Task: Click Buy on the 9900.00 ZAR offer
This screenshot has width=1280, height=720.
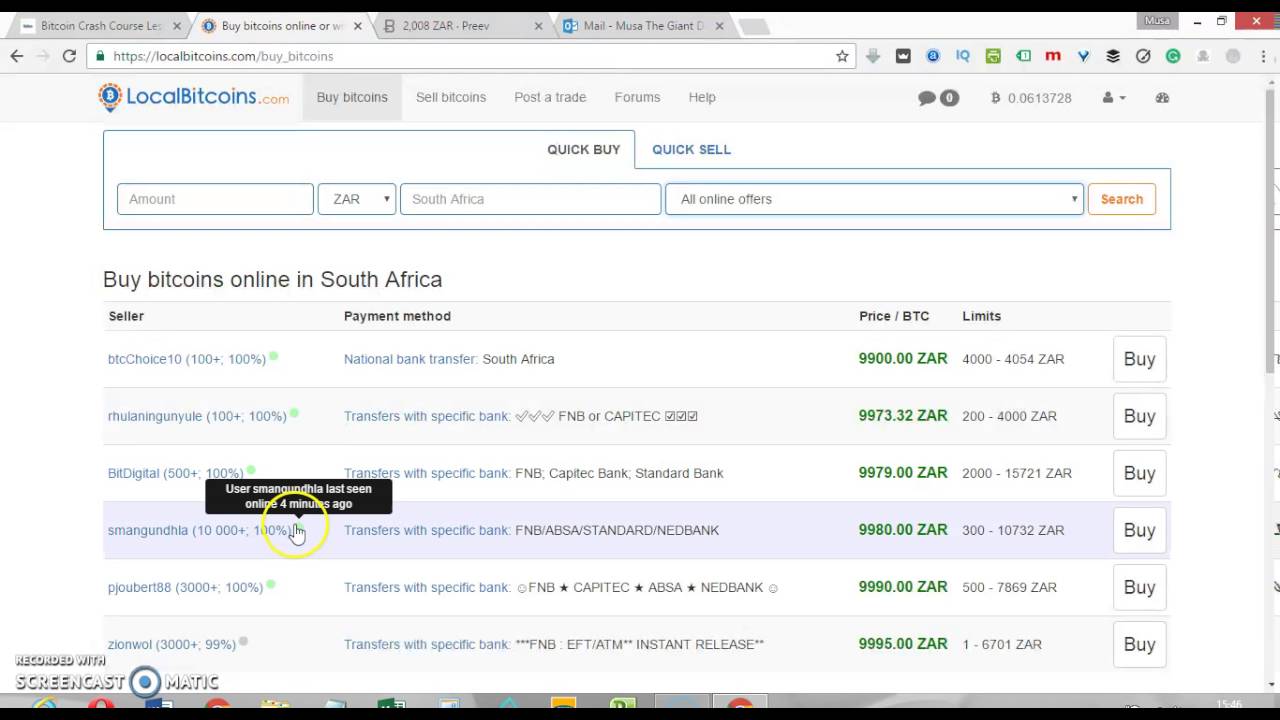Action: 1139,359
